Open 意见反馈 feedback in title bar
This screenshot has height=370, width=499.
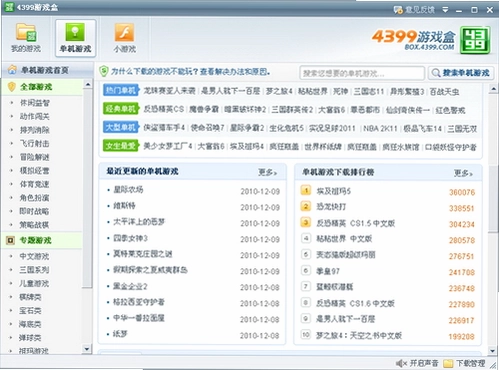click(x=414, y=10)
